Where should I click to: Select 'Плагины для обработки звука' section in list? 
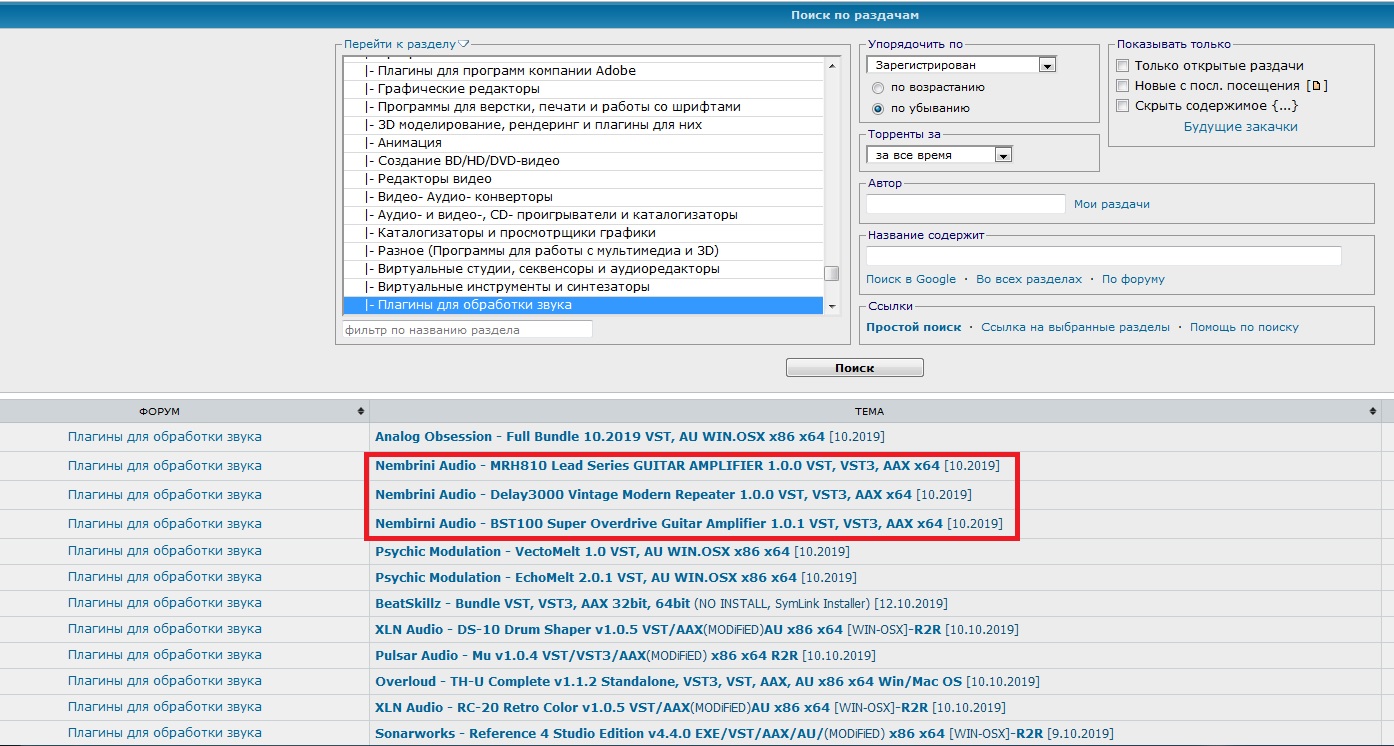pos(583,305)
